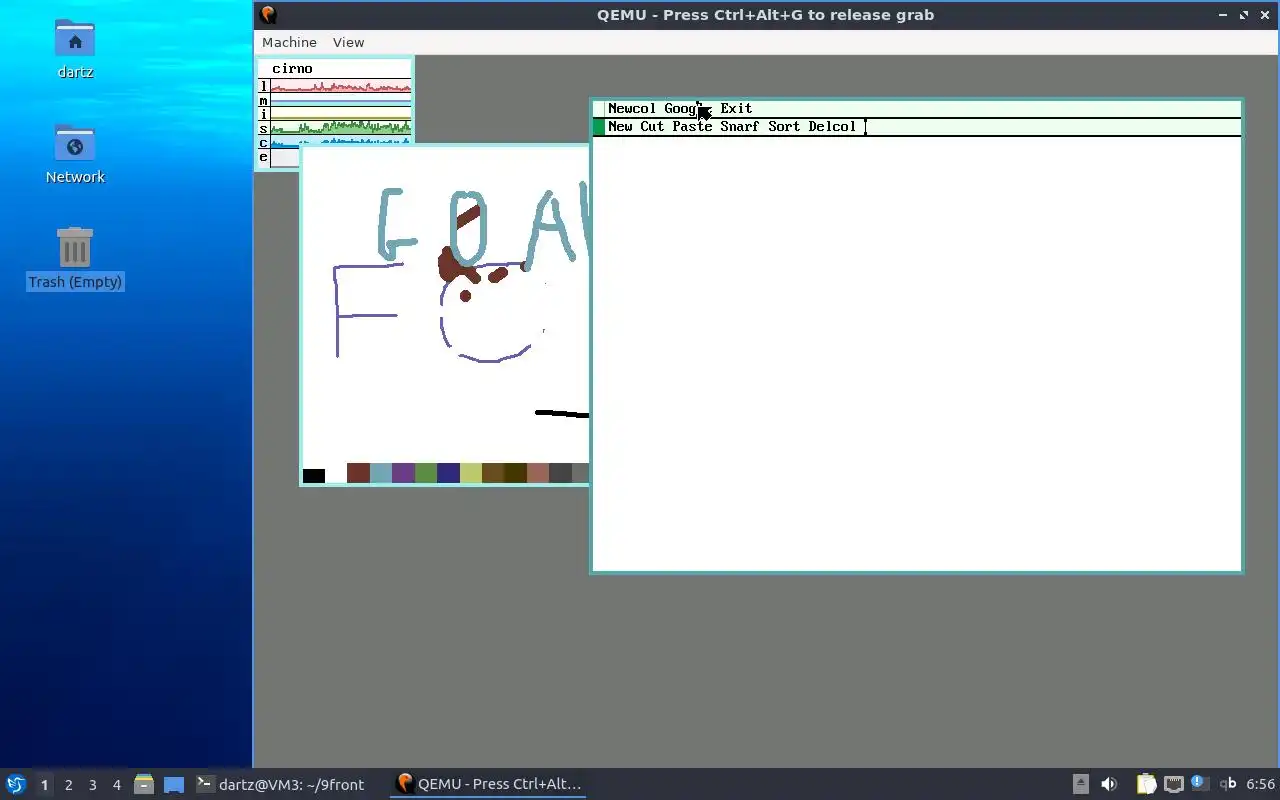This screenshot has height=800, width=1280.
Task: Launch the file manager from taskbar
Action: (x=143, y=784)
